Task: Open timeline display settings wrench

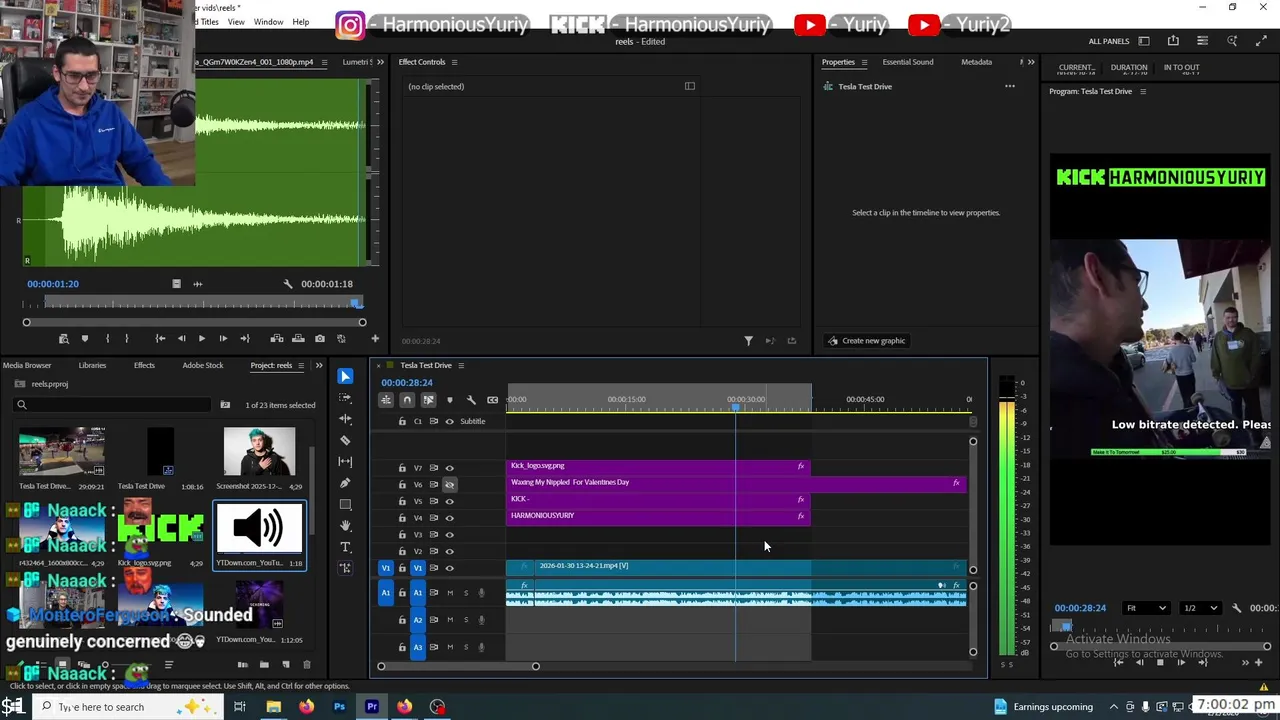Action: click(471, 400)
